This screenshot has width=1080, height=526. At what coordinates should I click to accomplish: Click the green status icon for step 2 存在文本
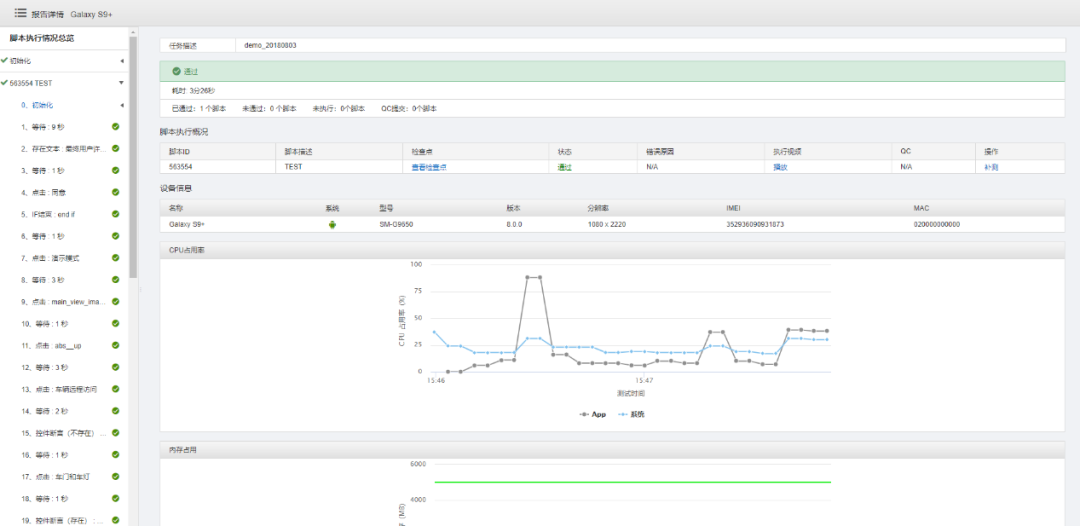116,149
